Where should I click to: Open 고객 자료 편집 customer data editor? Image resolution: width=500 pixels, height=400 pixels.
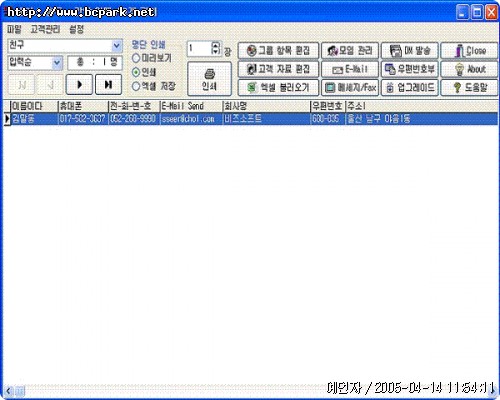tap(278, 69)
